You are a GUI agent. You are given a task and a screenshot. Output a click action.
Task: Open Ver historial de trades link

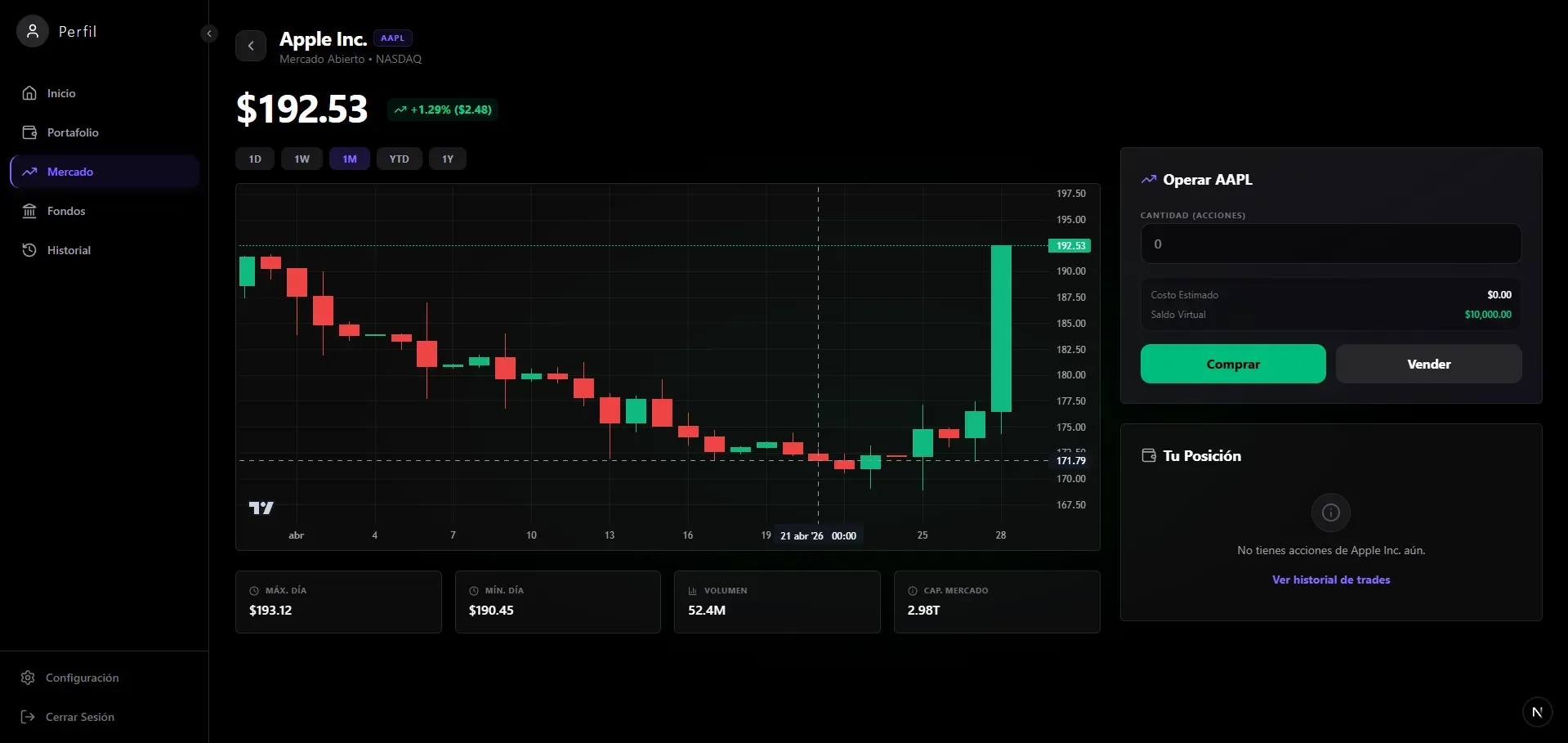[1331, 580]
